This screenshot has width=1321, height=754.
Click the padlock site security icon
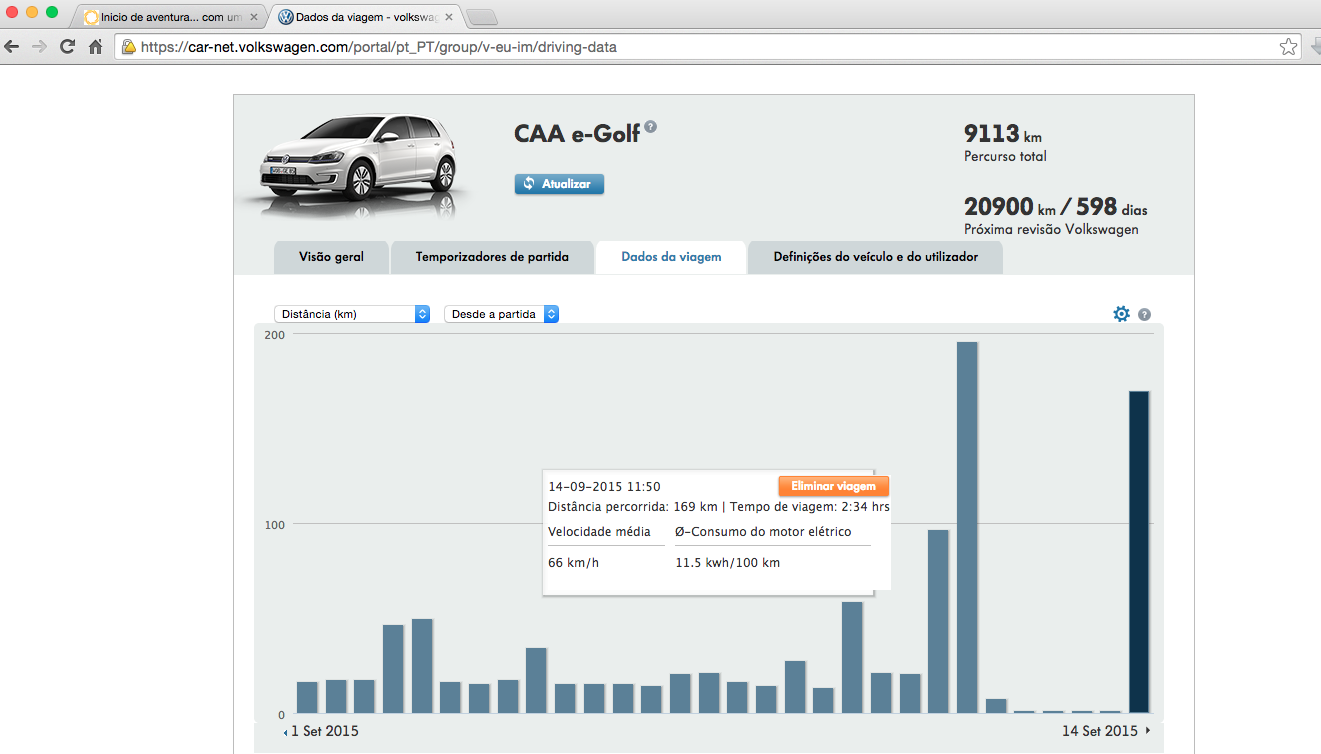(x=129, y=47)
